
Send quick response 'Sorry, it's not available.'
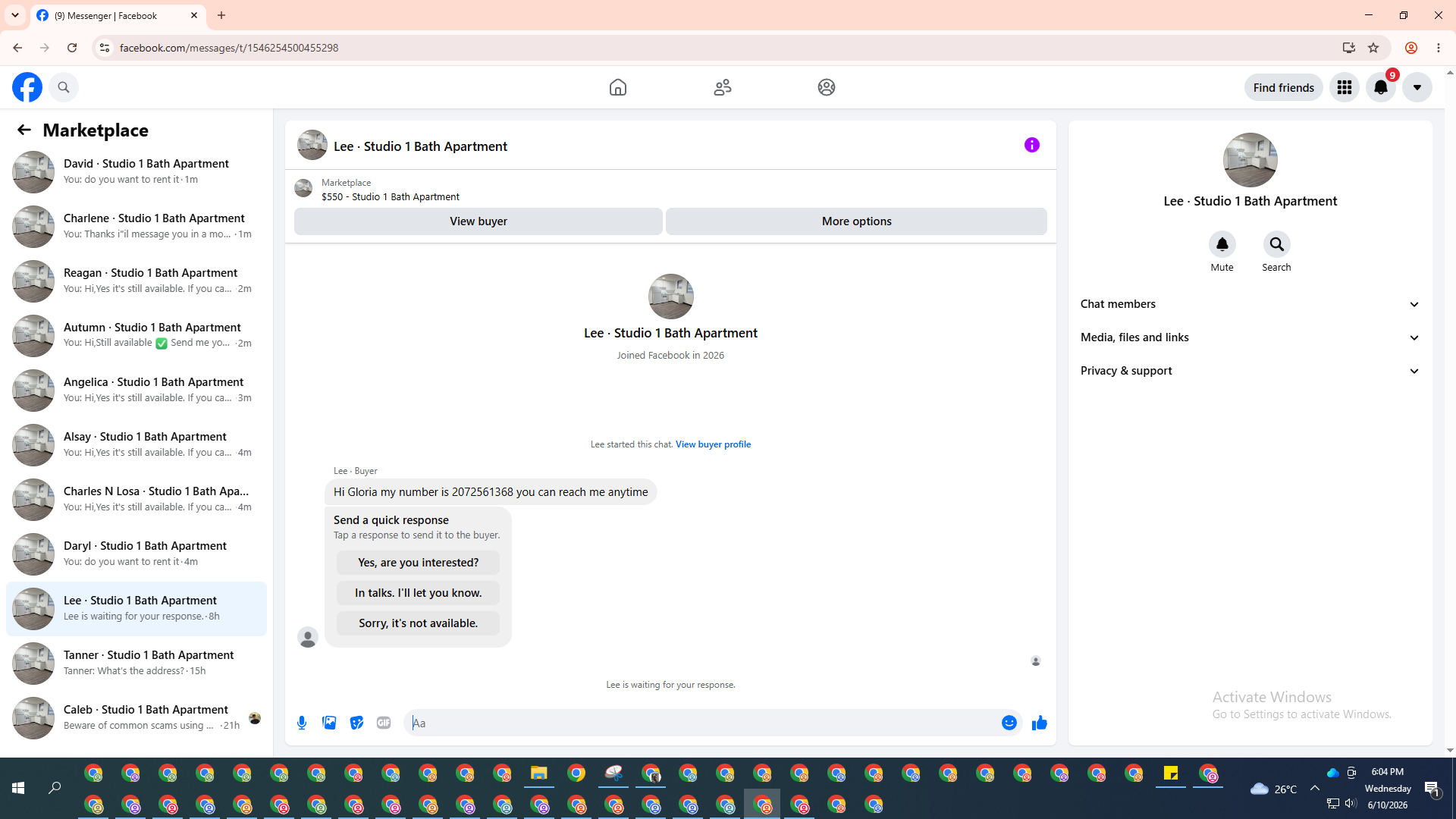[x=419, y=623]
